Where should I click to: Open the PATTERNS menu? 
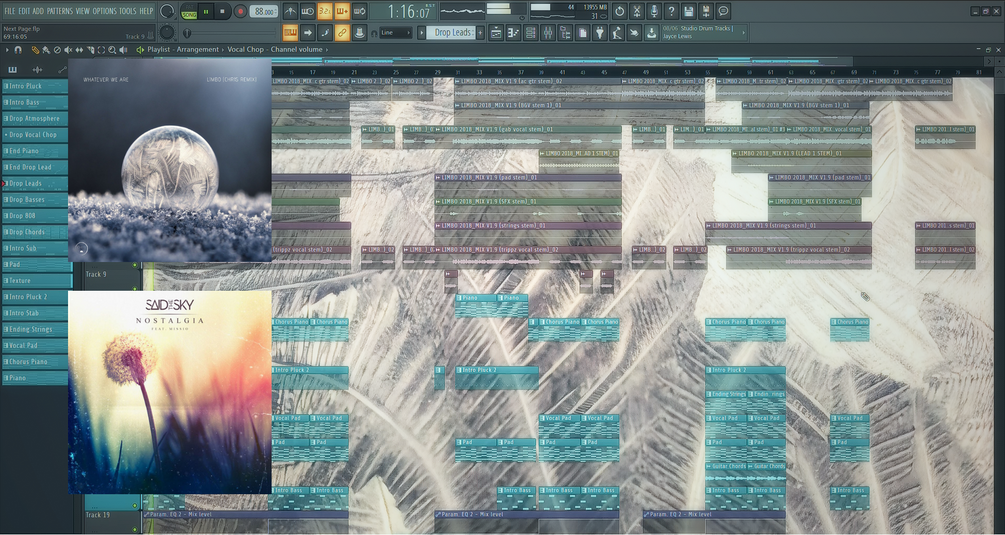tap(59, 11)
